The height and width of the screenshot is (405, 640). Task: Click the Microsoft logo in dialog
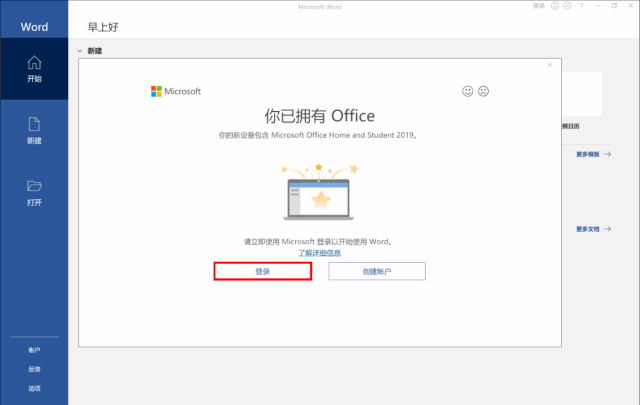[x=176, y=91]
